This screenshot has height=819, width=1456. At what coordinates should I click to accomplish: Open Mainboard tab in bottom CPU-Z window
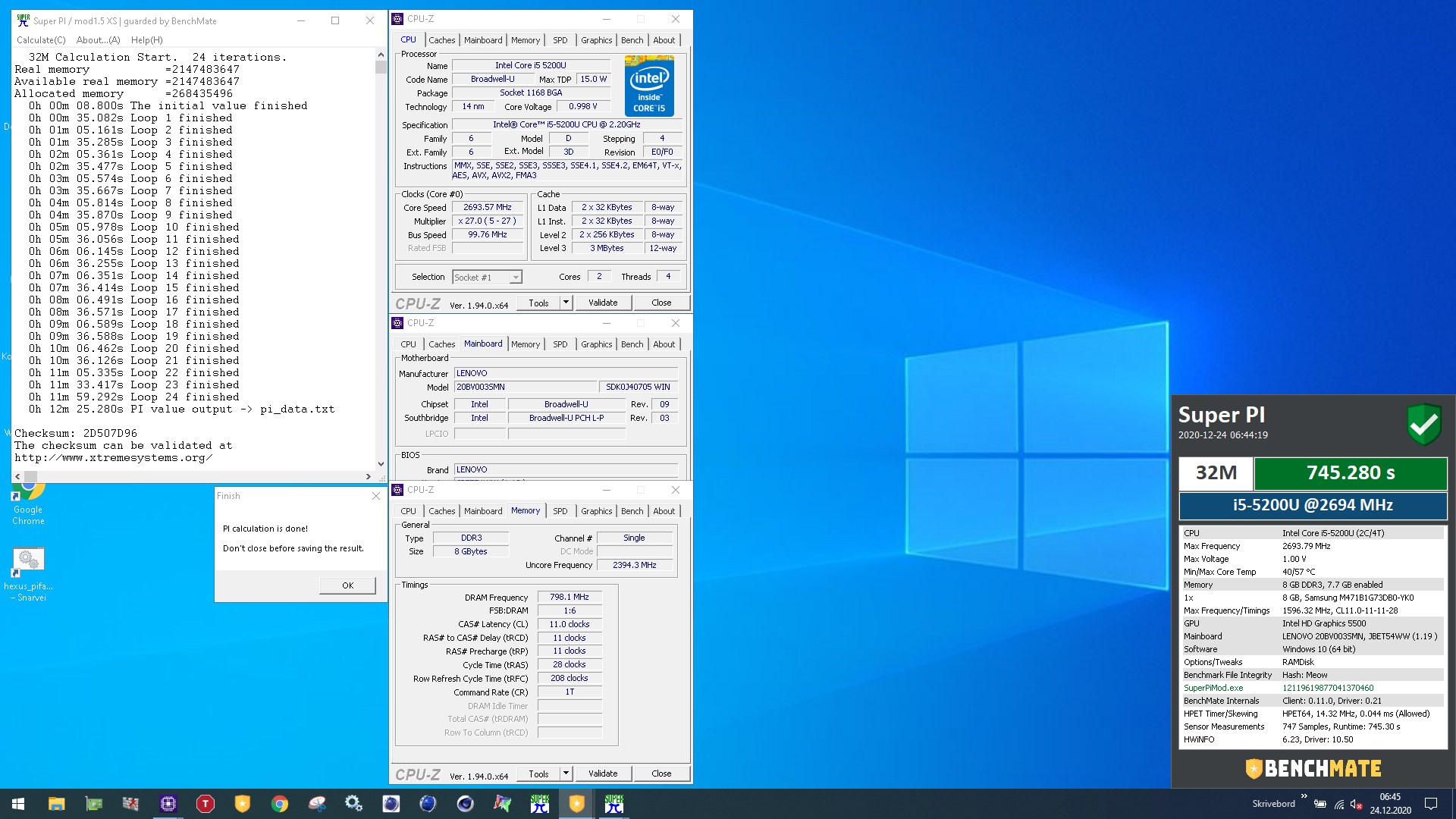[x=483, y=511]
